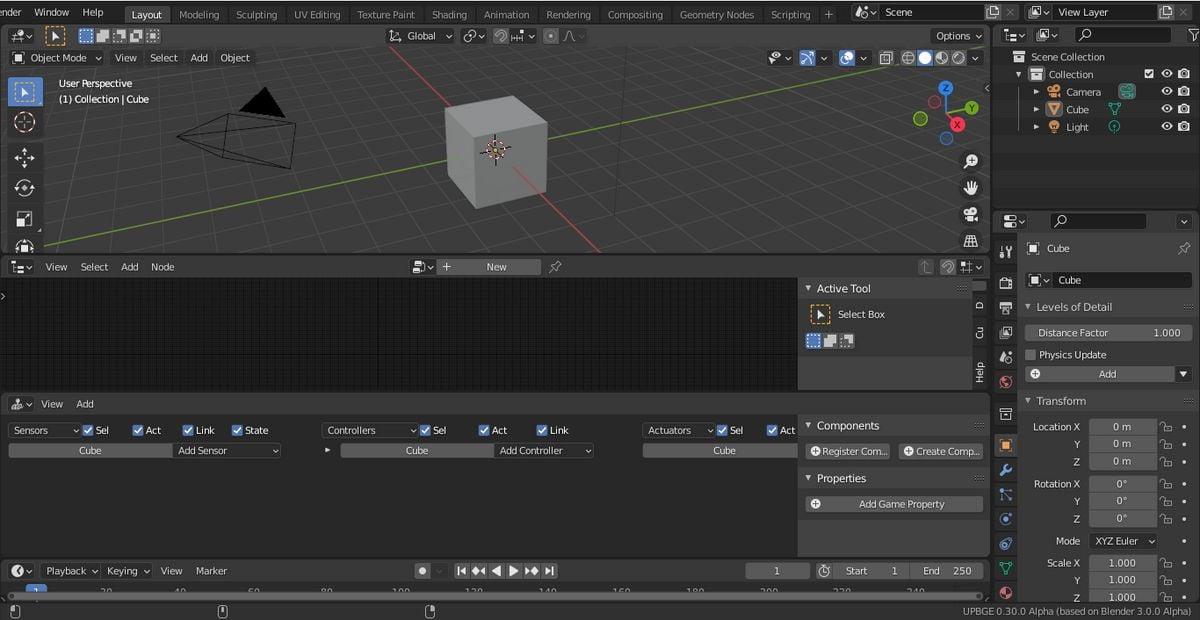Viewport: 1200px width, 620px height.
Task: Open the Keying menu in timeline
Action: click(127, 571)
